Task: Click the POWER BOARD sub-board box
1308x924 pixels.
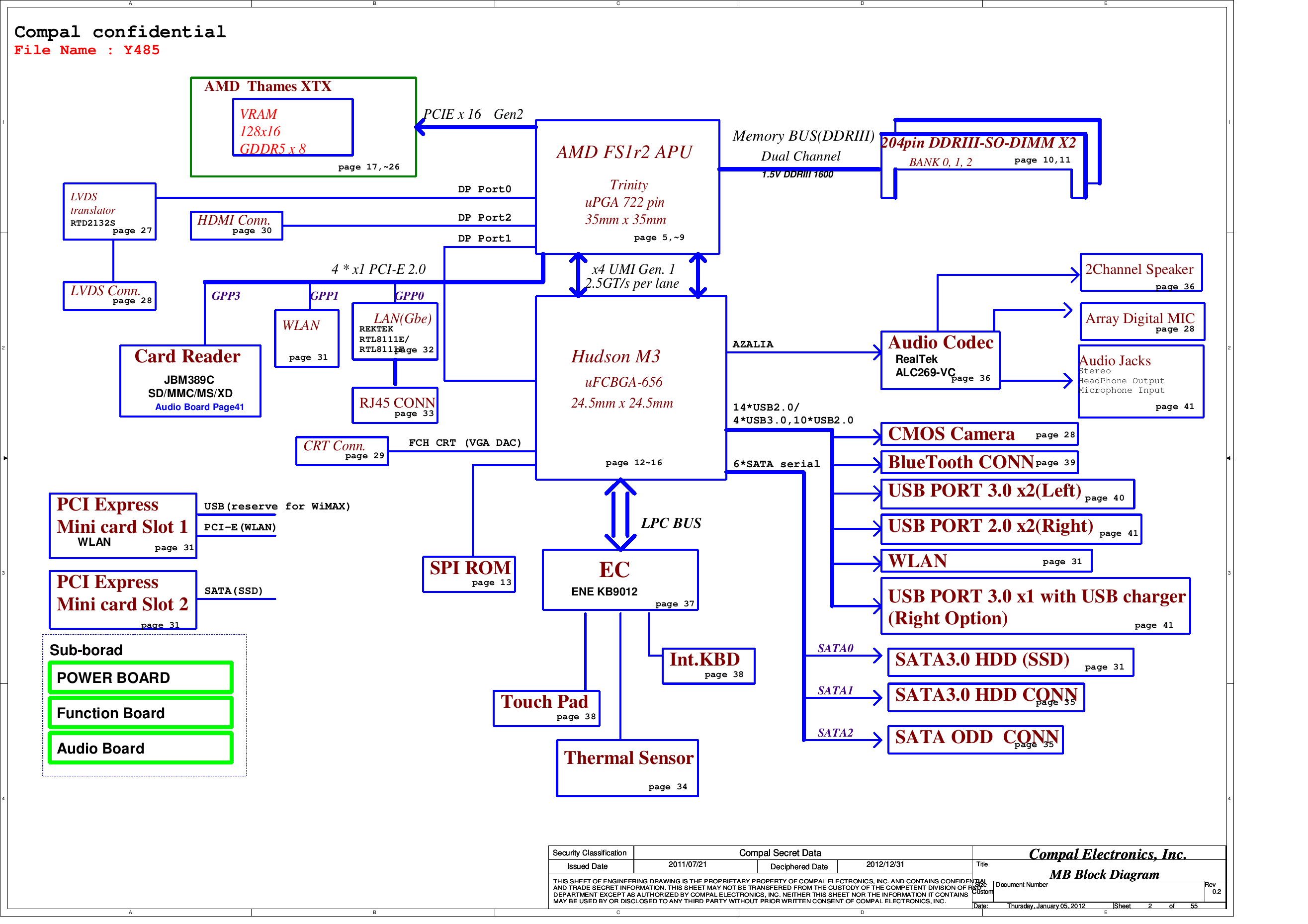Action: [x=141, y=678]
